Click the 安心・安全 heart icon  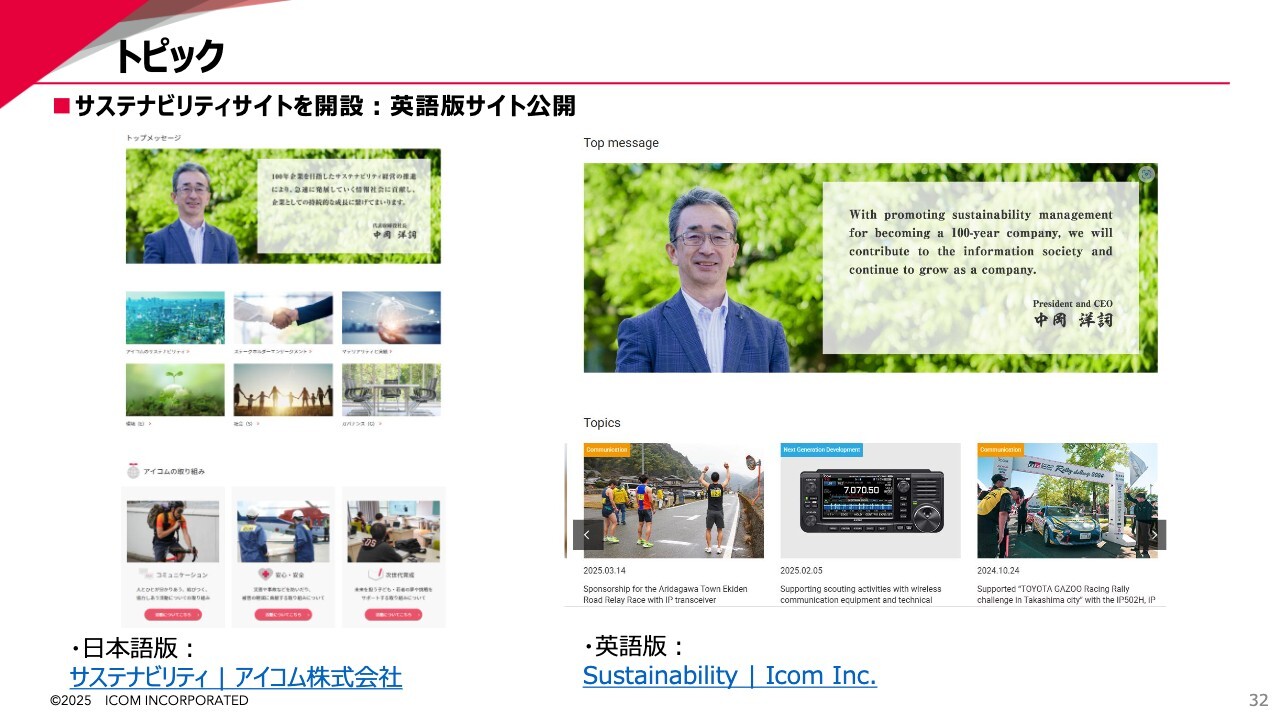[265, 575]
